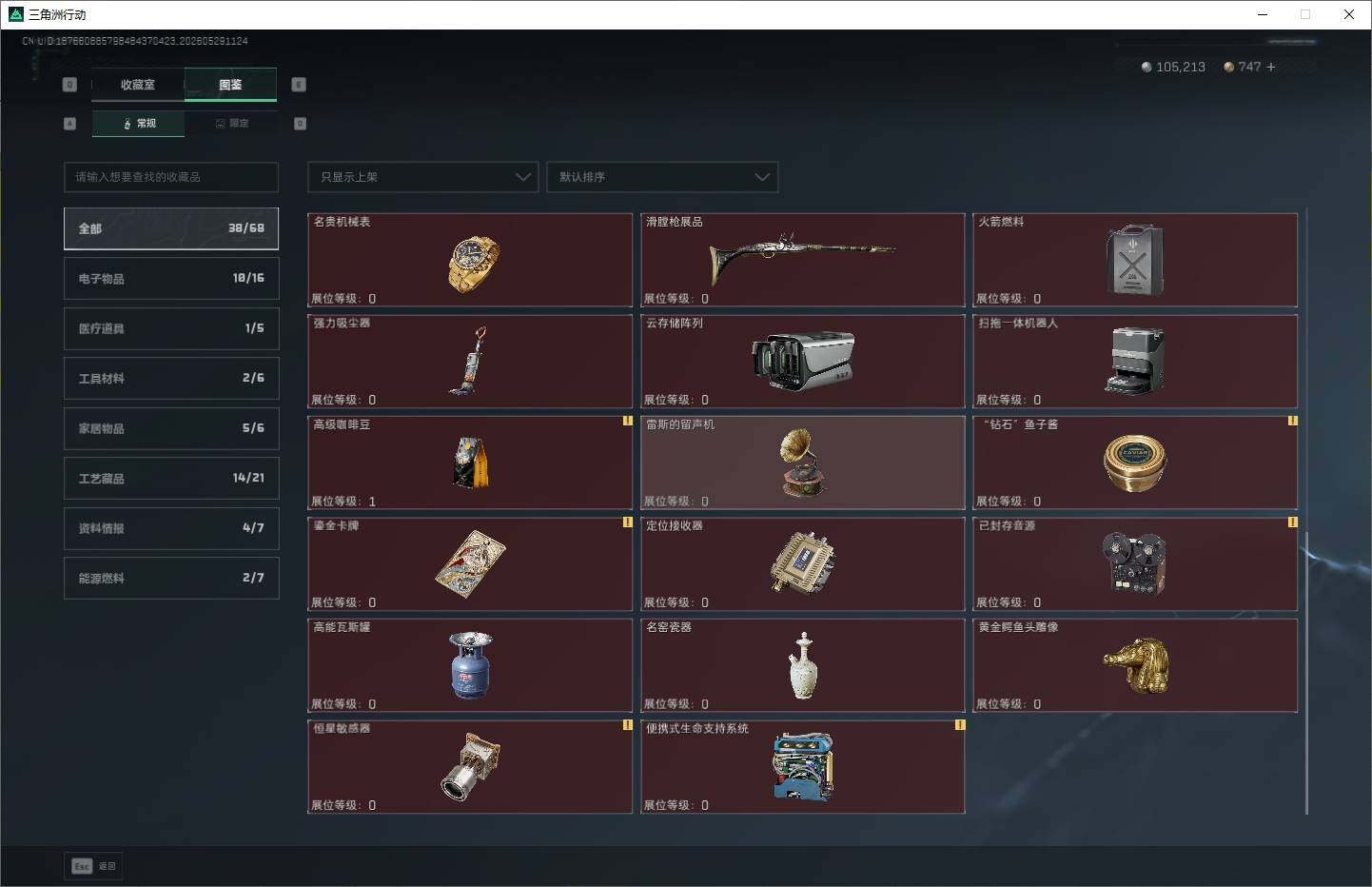Open the 名贵机械表 gold watch item
The height and width of the screenshot is (887, 1372).
(470, 260)
